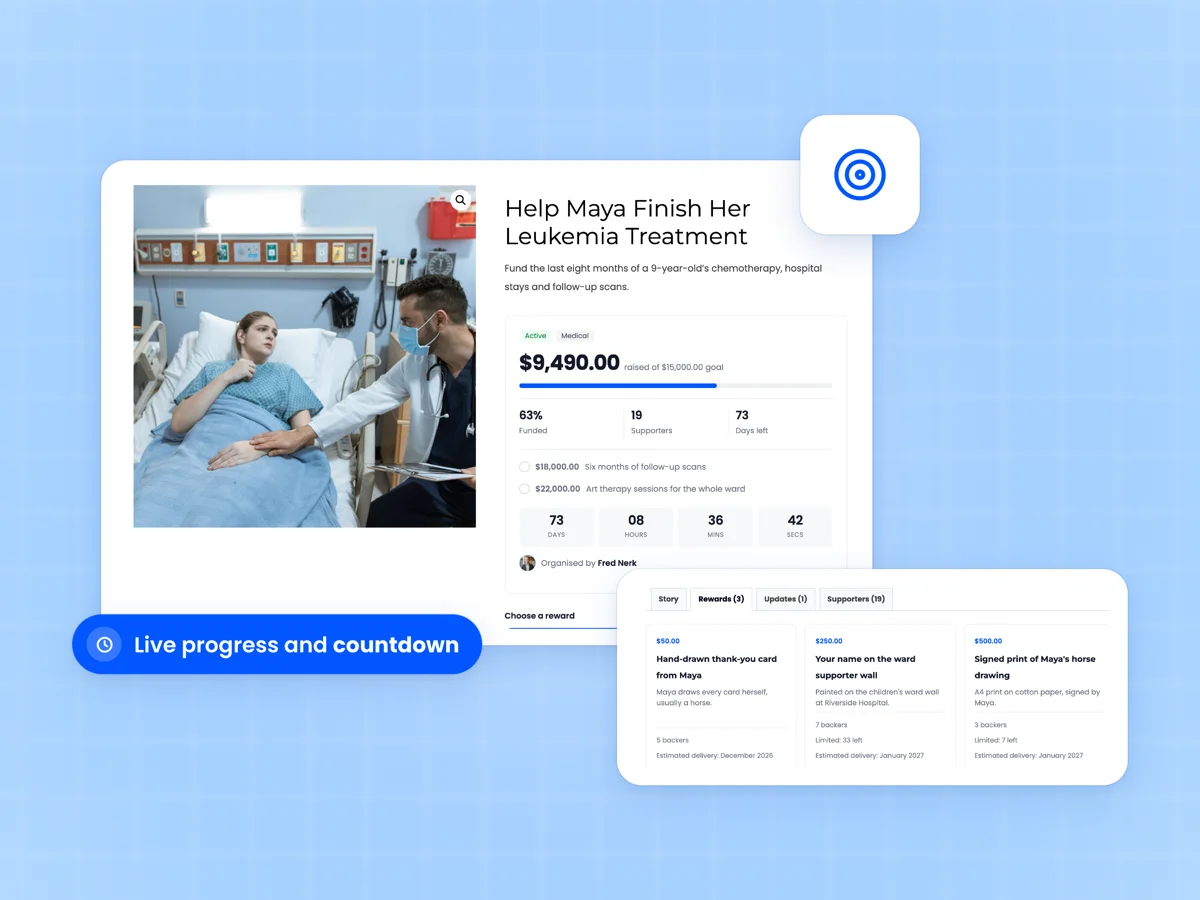The image size is (1200, 900).
Task: Click the clock icon in blue banner
Action: (x=104, y=645)
